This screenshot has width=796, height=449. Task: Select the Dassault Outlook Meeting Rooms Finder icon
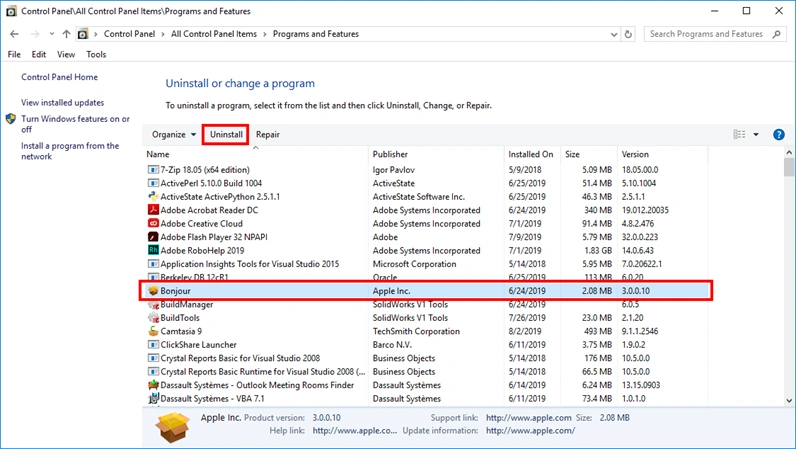tap(153, 385)
